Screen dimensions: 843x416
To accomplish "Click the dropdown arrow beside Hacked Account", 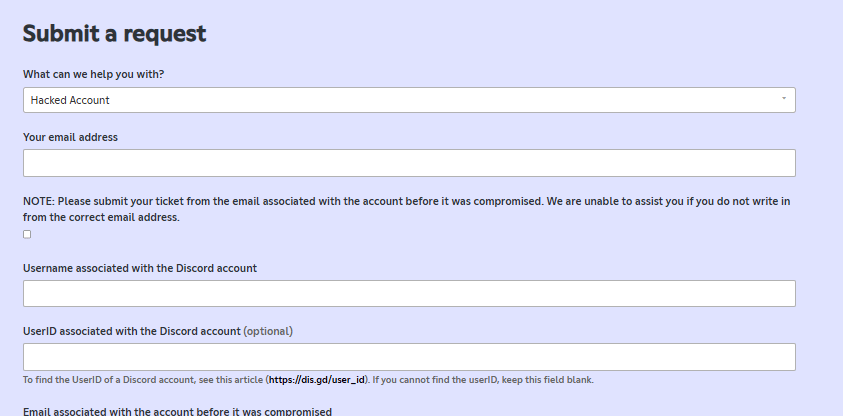I will [x=783, y=99].
